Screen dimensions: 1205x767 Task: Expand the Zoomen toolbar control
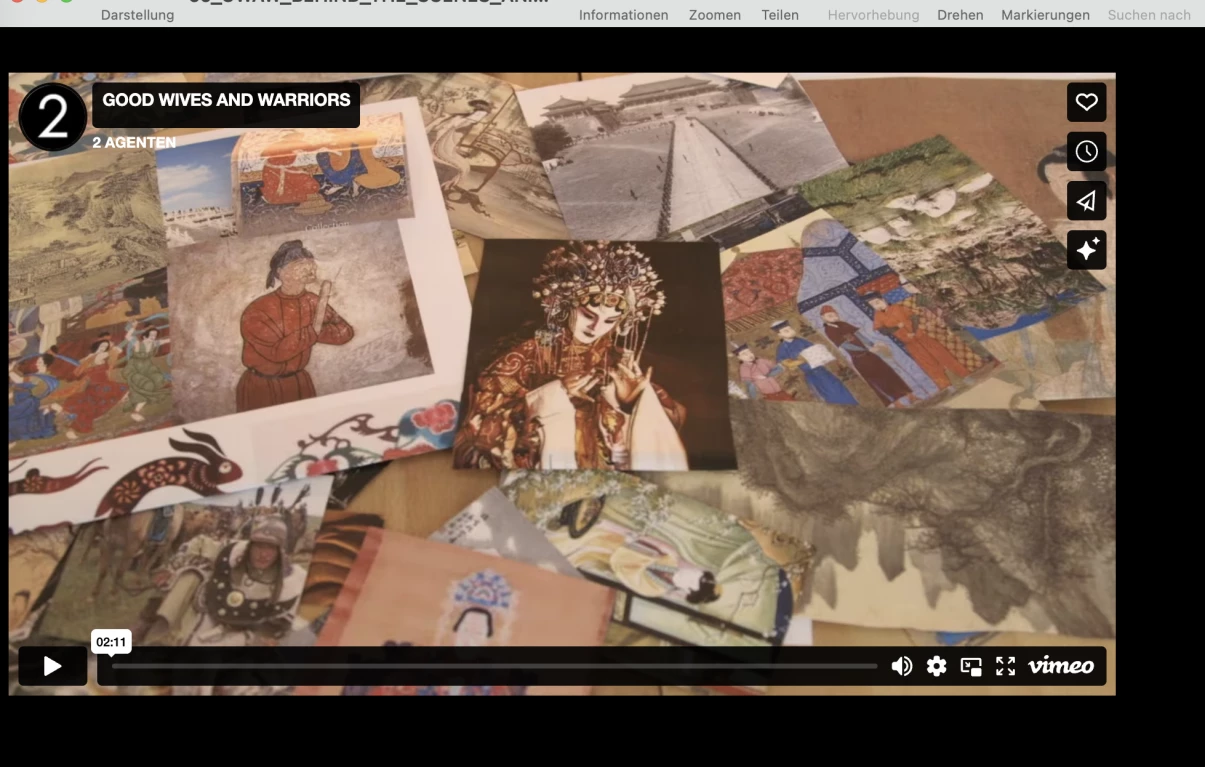click(x=714, y=15)
